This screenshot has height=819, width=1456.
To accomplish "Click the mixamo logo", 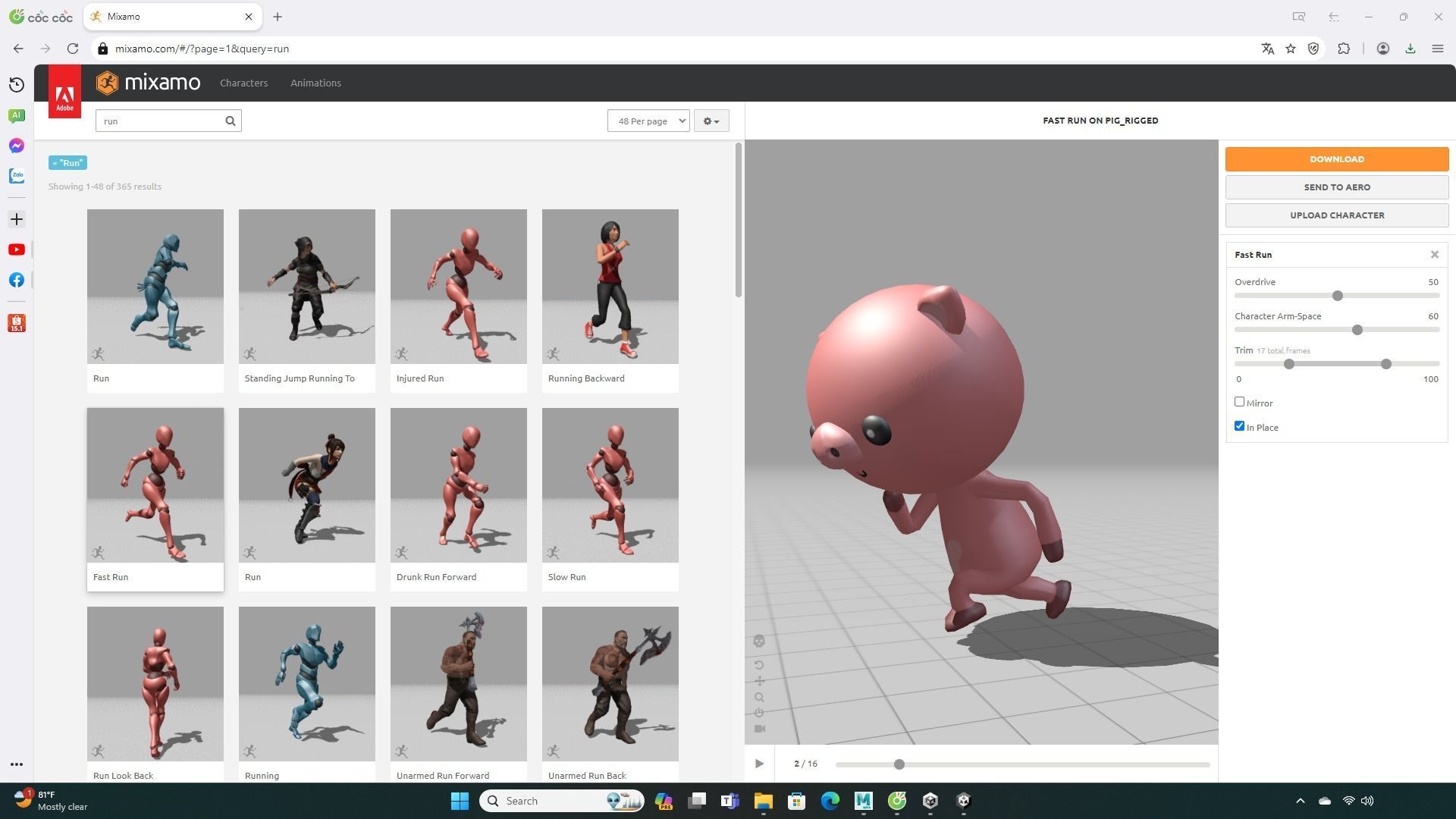I will [149, 83].
